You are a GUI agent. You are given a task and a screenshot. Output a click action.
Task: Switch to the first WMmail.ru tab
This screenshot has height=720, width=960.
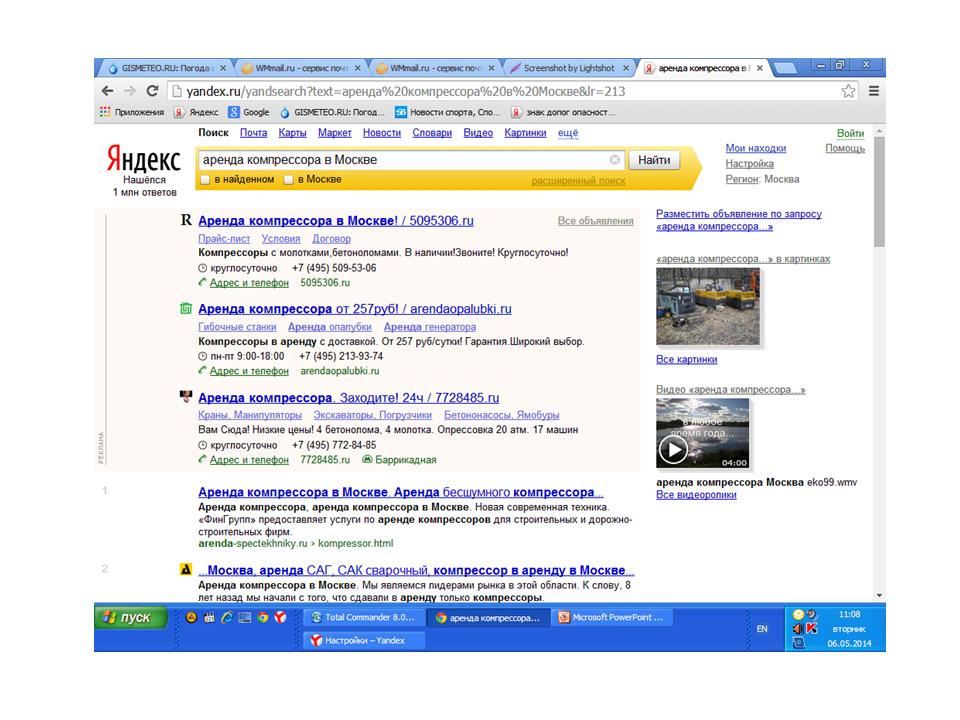(300, 68)
